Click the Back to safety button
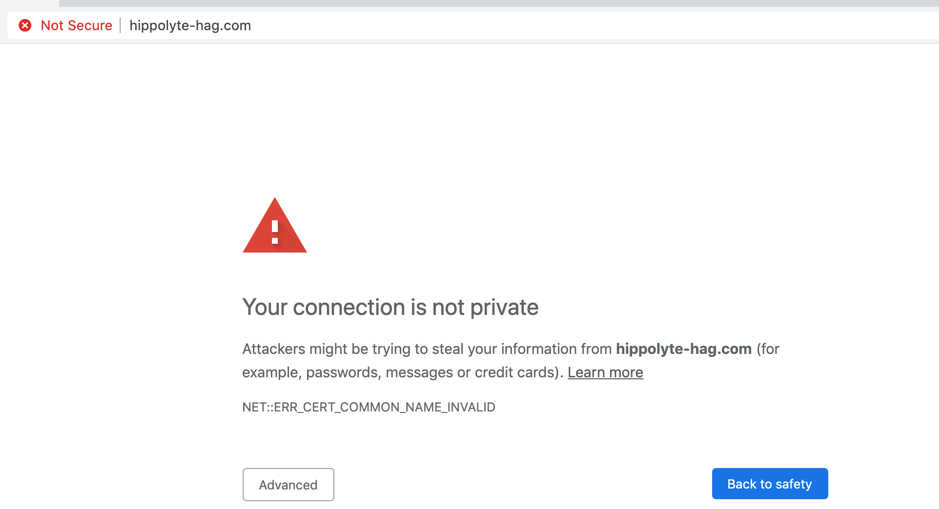Screen dimensions: 939x509 click(769, 484)
